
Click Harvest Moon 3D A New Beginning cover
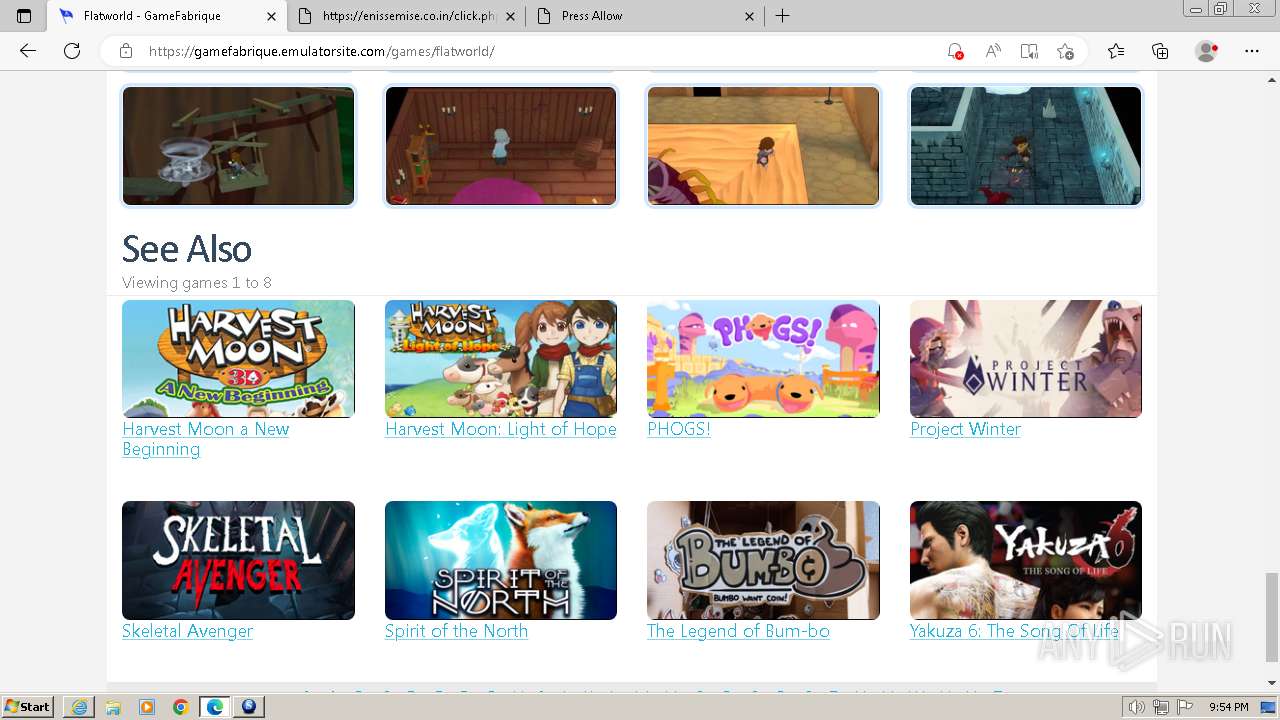238,359
